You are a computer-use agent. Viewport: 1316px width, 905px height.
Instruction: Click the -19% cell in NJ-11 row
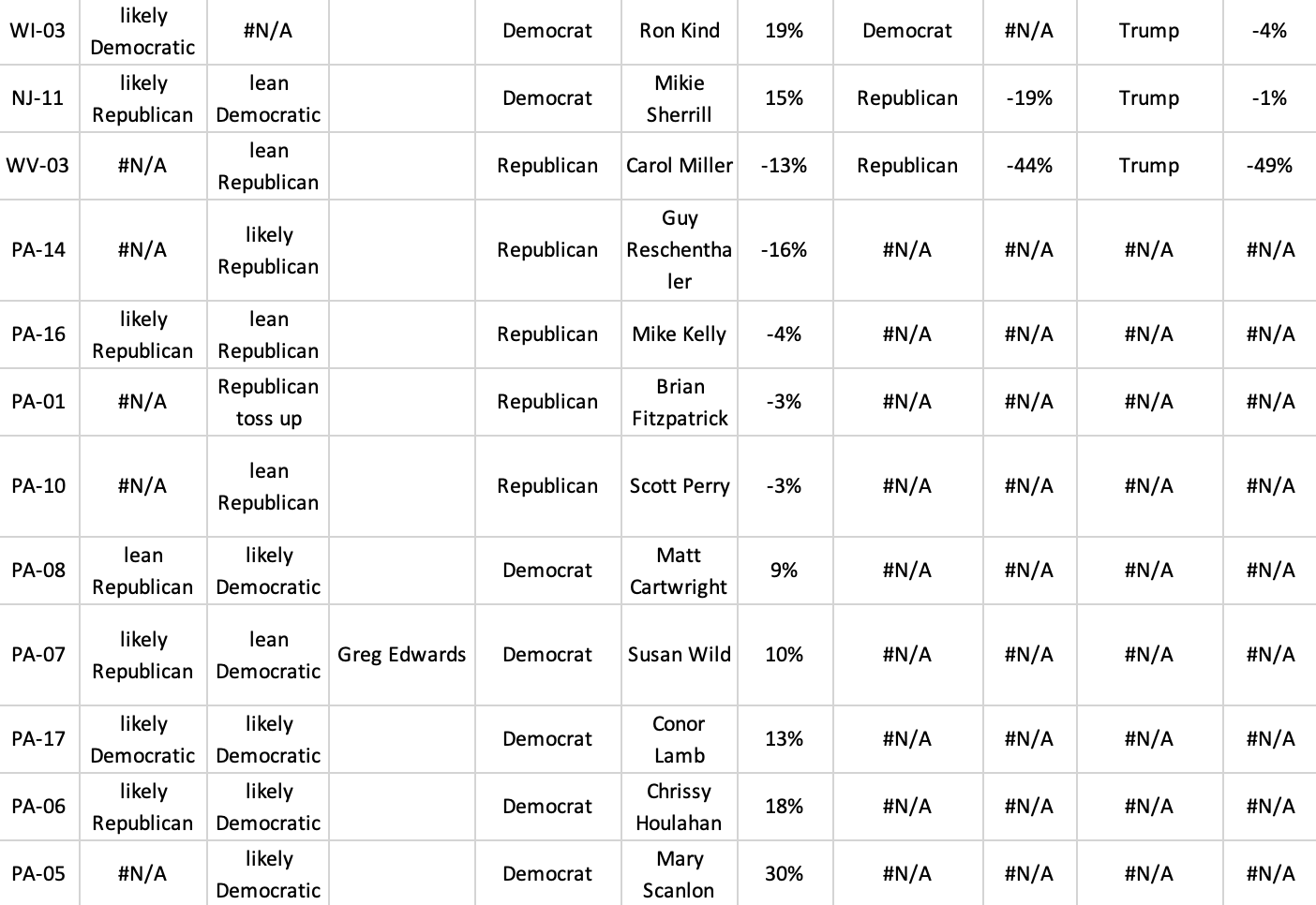coord(1029,98)
